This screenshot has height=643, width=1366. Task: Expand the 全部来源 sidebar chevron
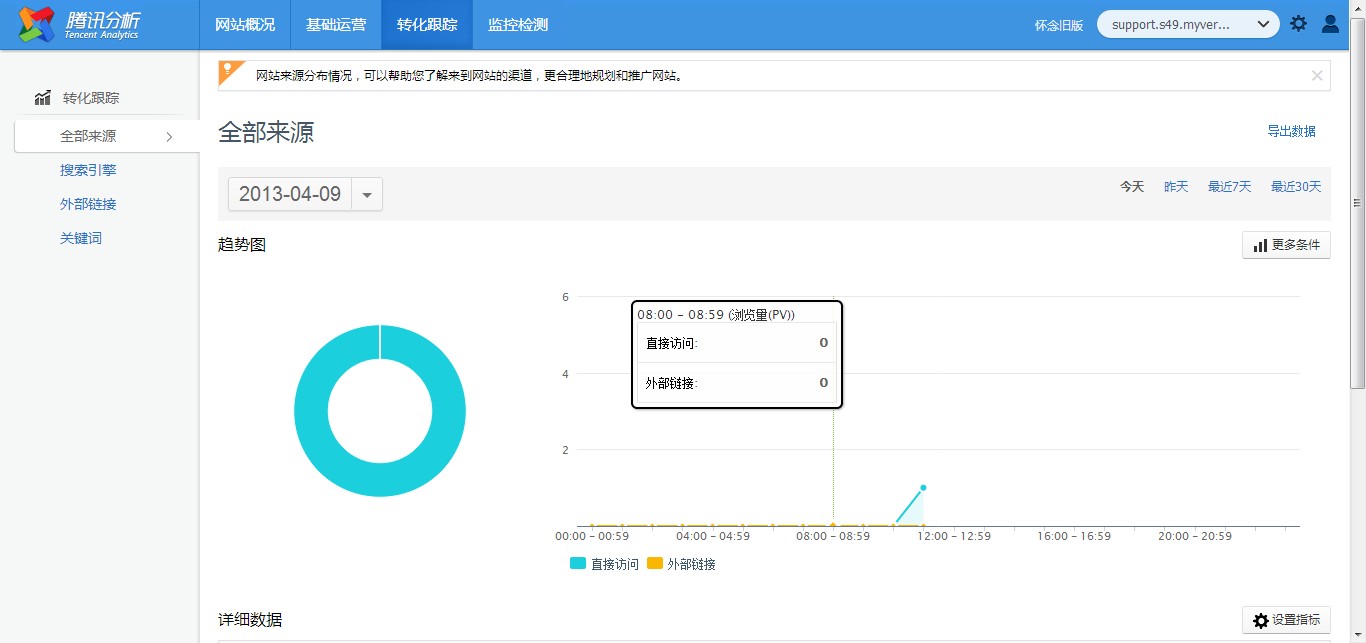pyautogui.click(x=169, y=137)
